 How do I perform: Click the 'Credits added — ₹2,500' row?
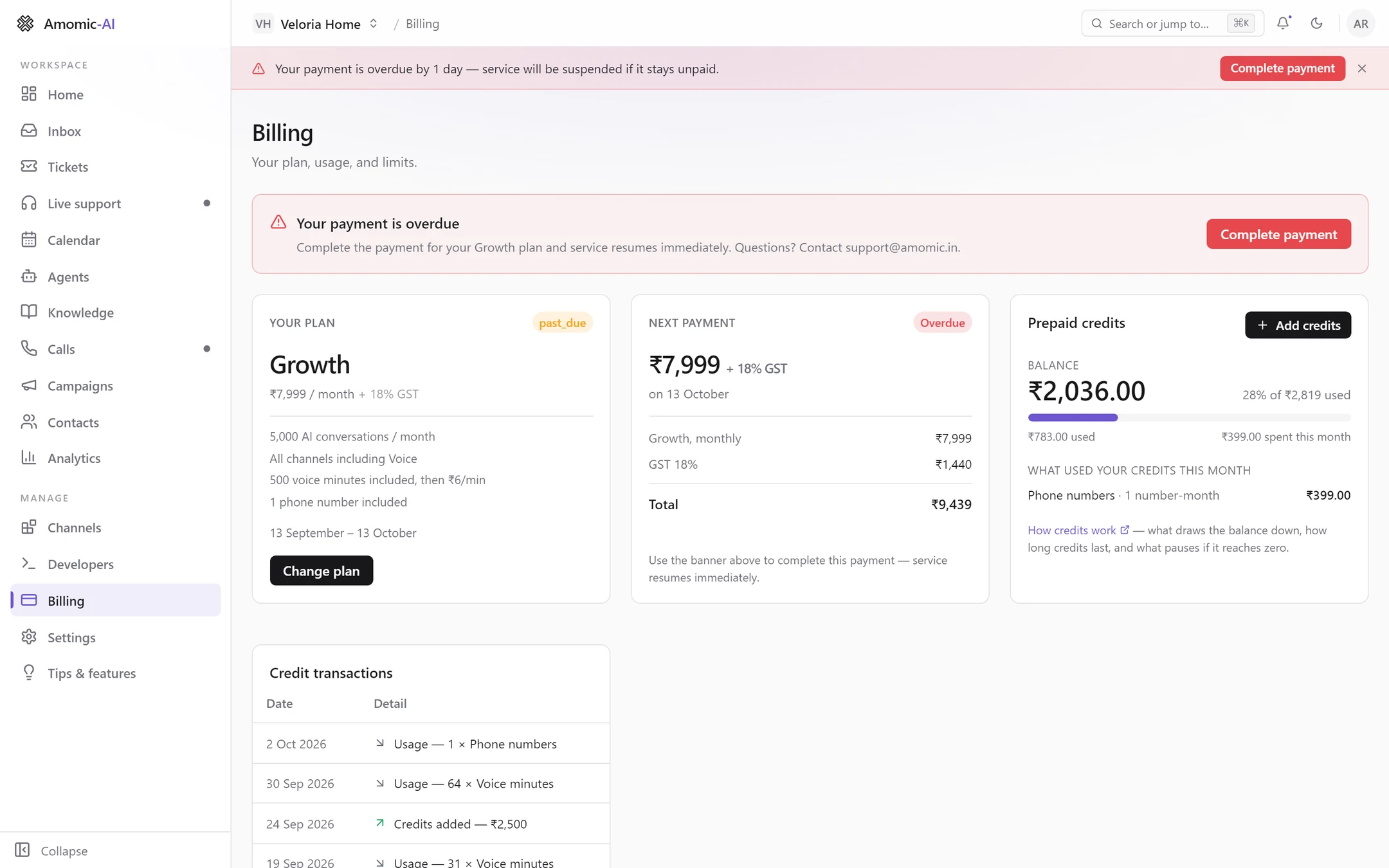(x=431, y=824)
